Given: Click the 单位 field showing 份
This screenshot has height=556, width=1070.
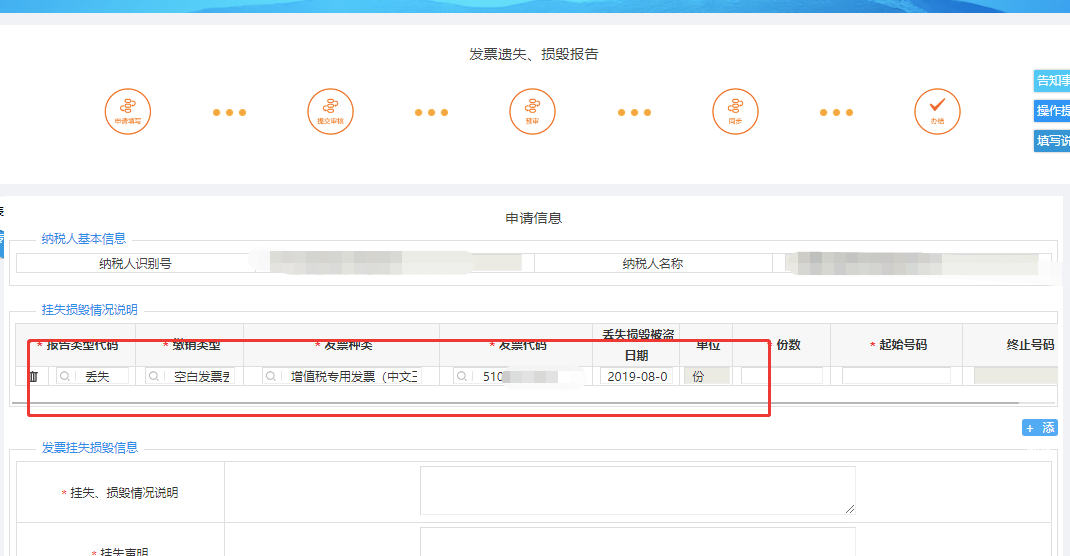Looking at the screenshot, I should pyautogui.click(x=706, y=376).
